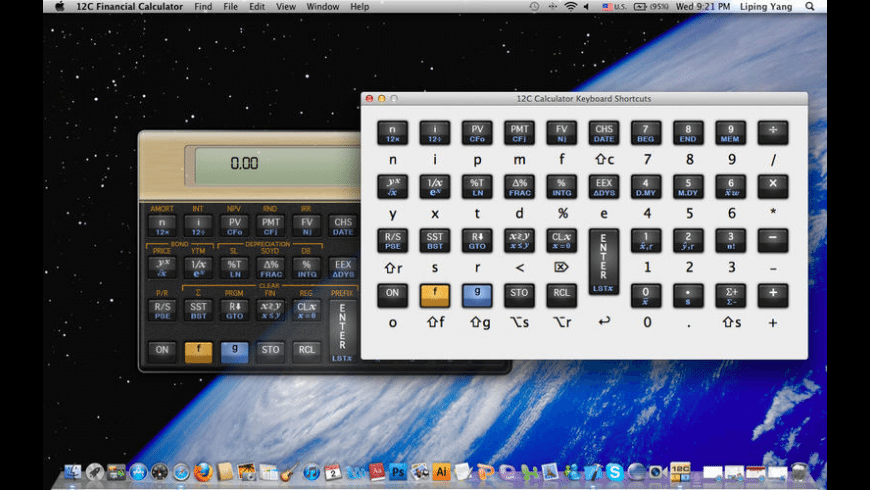The height and width of the screenshot is (490, 870).
Task: Click the 9 MEM key in shortcuts window
Action: (730, 133)
